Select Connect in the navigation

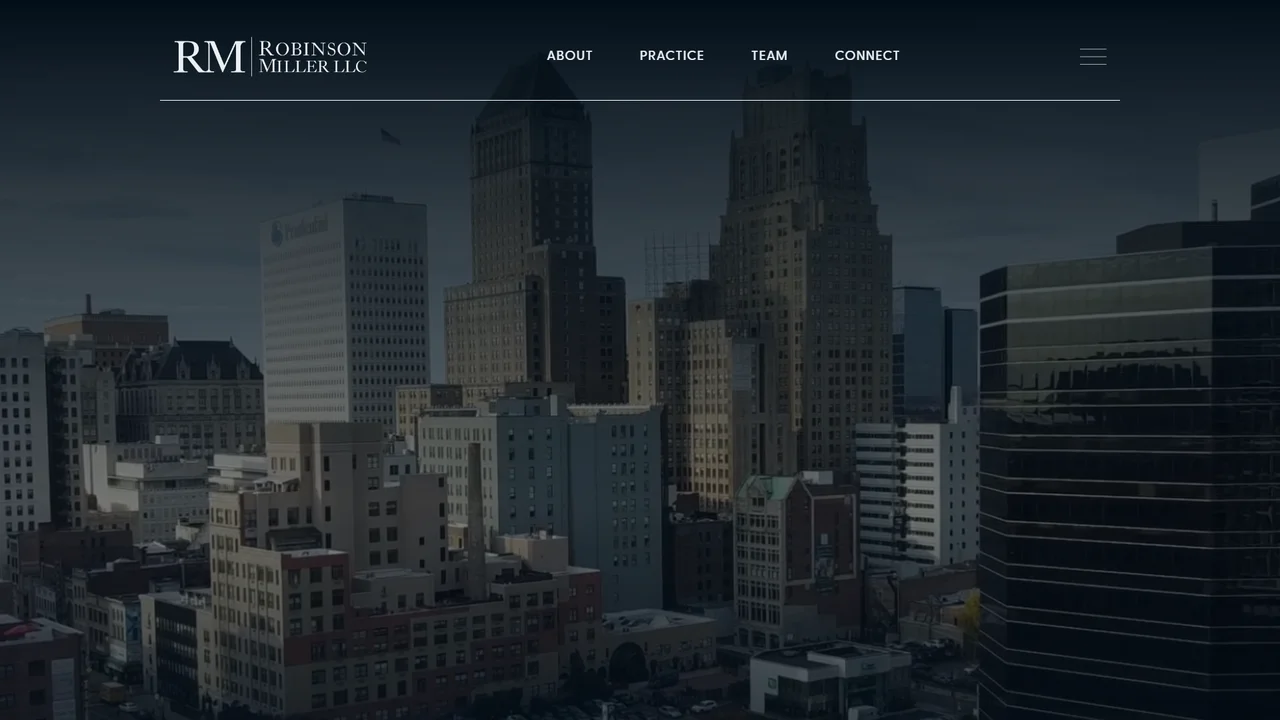pos(867,56)
